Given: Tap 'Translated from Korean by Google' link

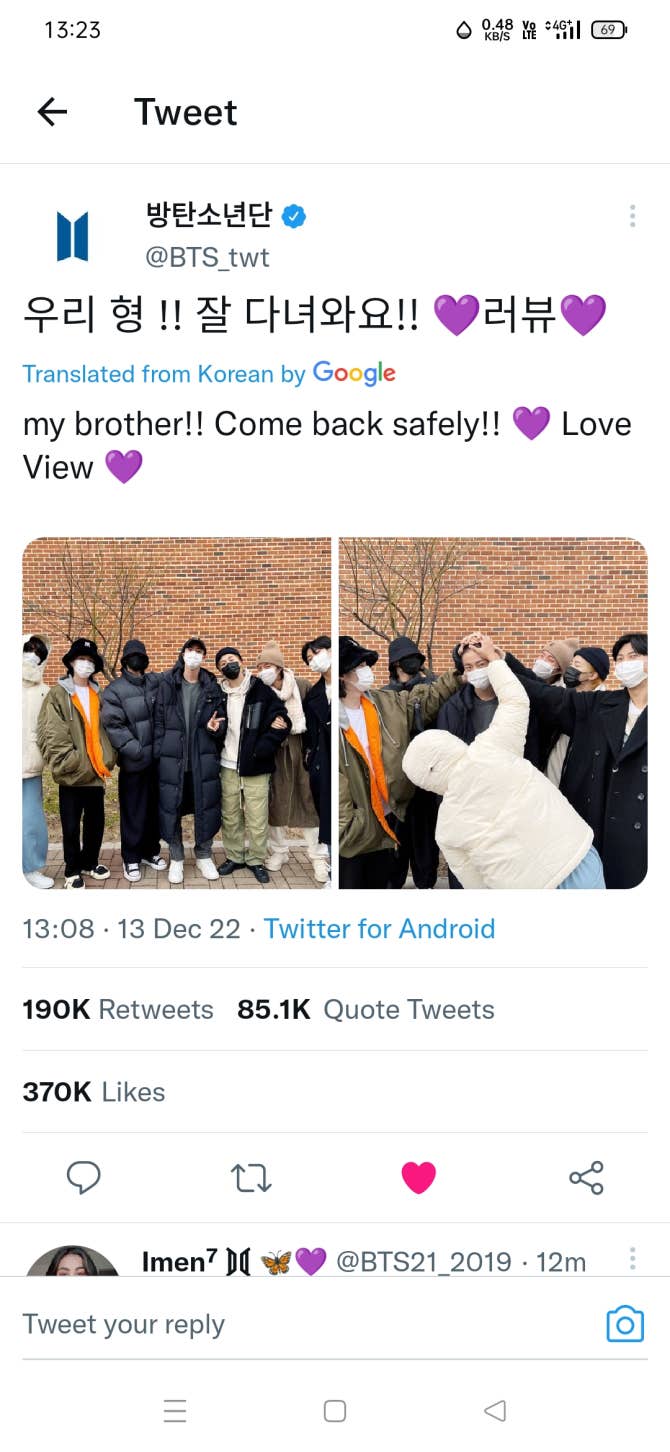Looking at the screenshot, I should point(209,374).
